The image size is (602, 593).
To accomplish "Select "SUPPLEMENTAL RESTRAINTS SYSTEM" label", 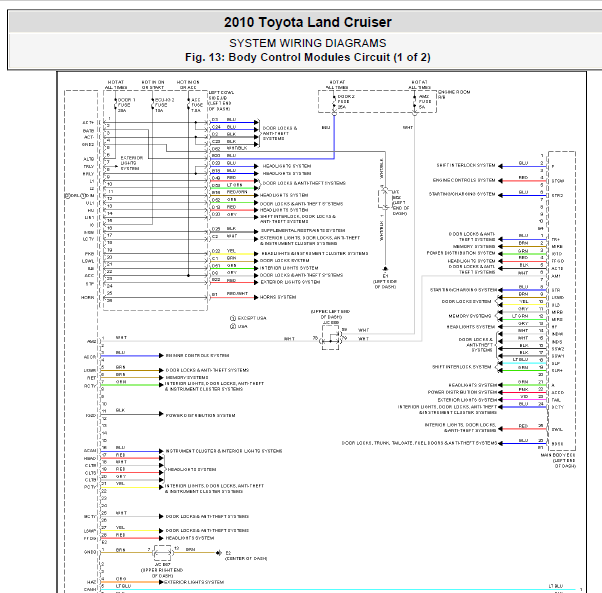I will click(x=303, y=231).
